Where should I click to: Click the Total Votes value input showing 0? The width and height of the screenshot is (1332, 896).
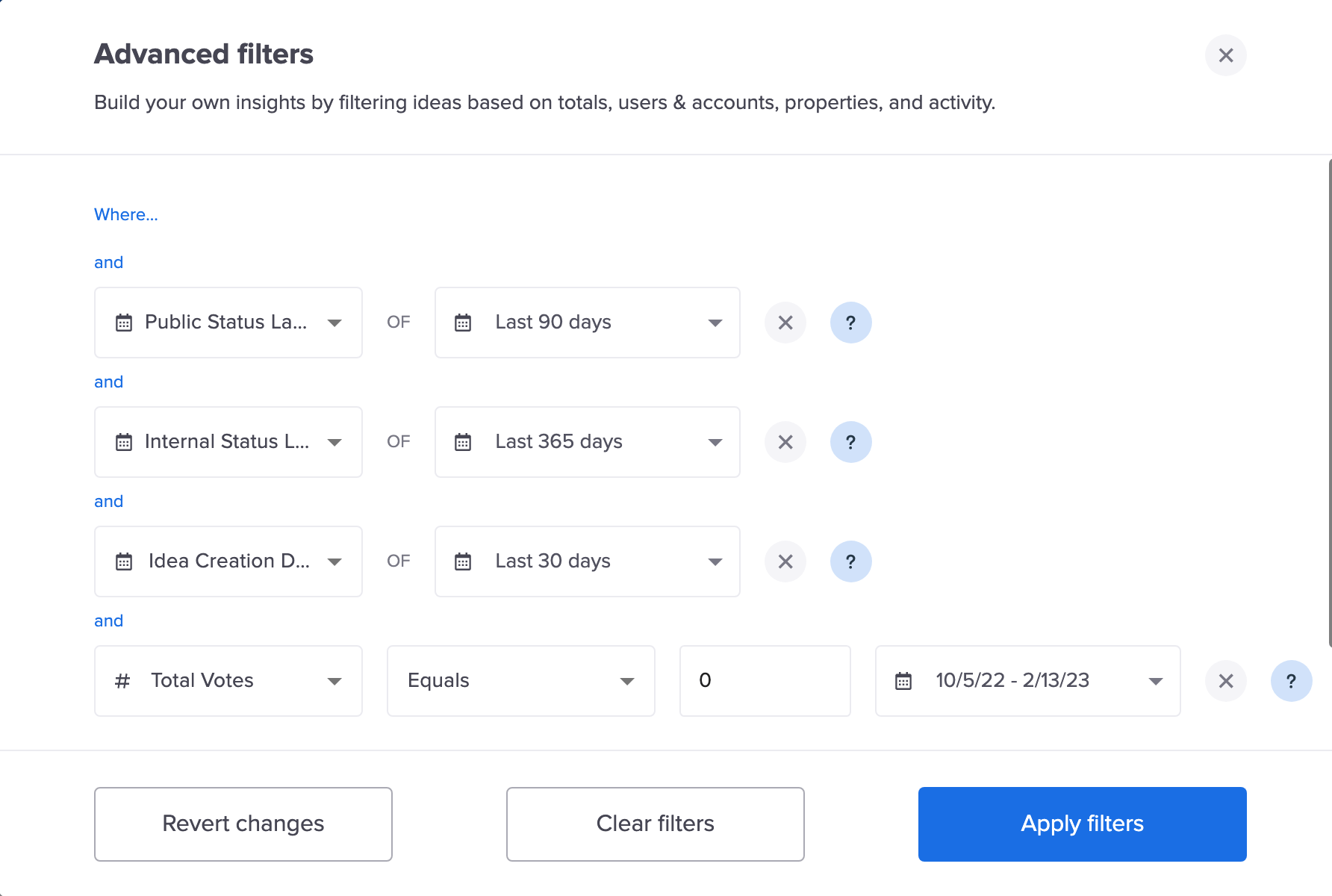(765, 681)
